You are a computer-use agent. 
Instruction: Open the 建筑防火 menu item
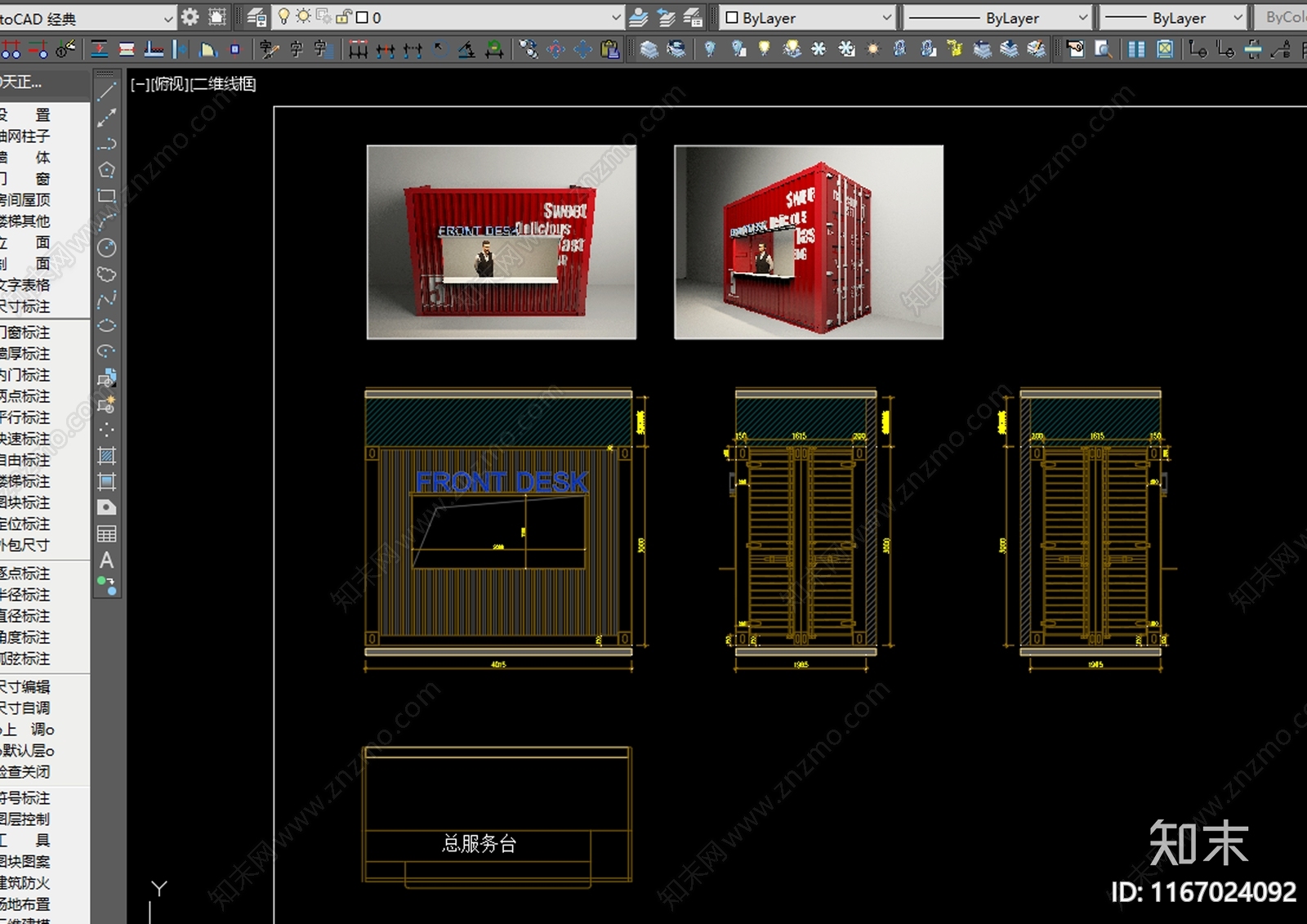click(x=25, y=882)
